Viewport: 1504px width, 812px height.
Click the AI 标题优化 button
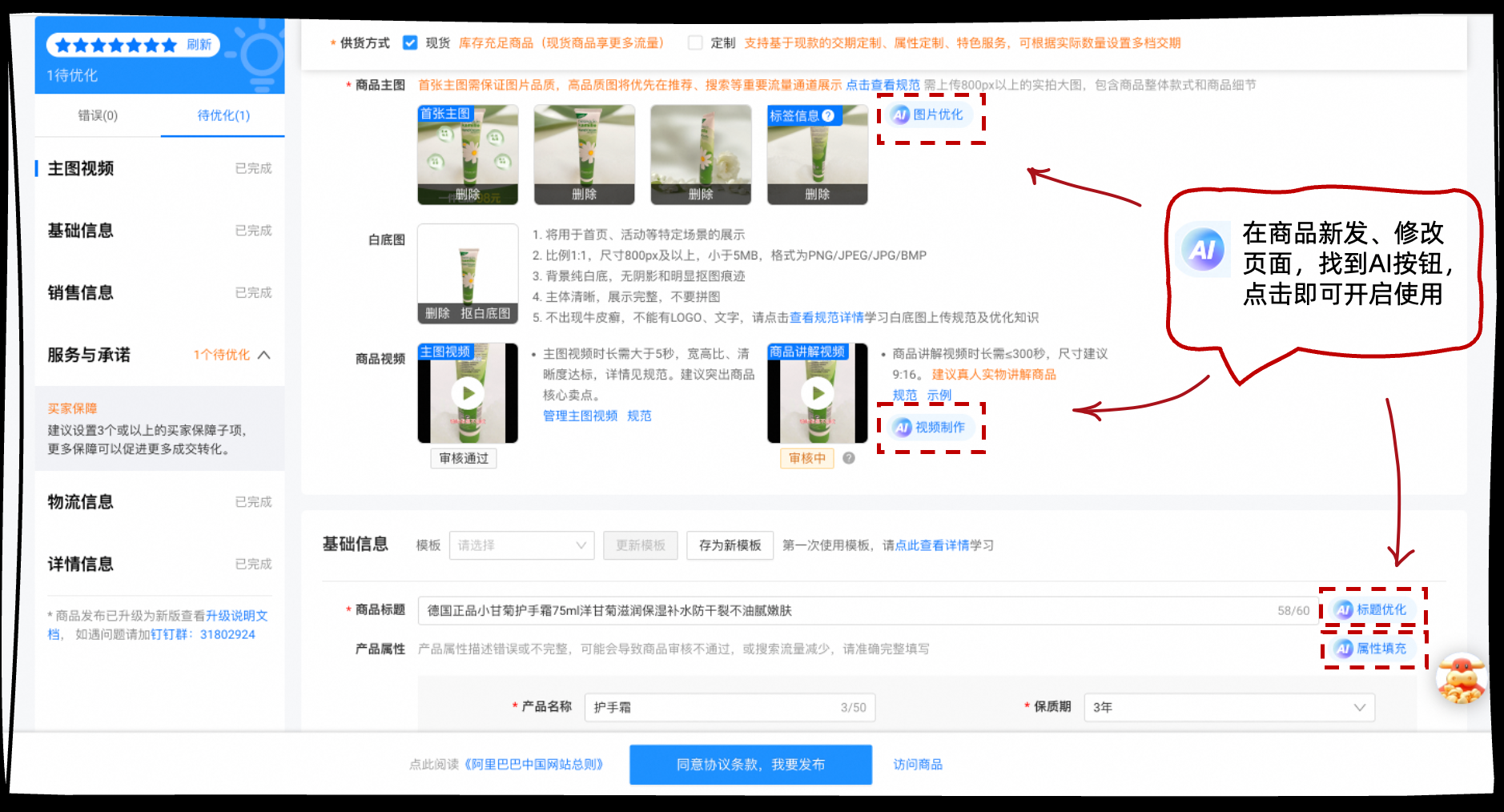tap(1371, 610)
